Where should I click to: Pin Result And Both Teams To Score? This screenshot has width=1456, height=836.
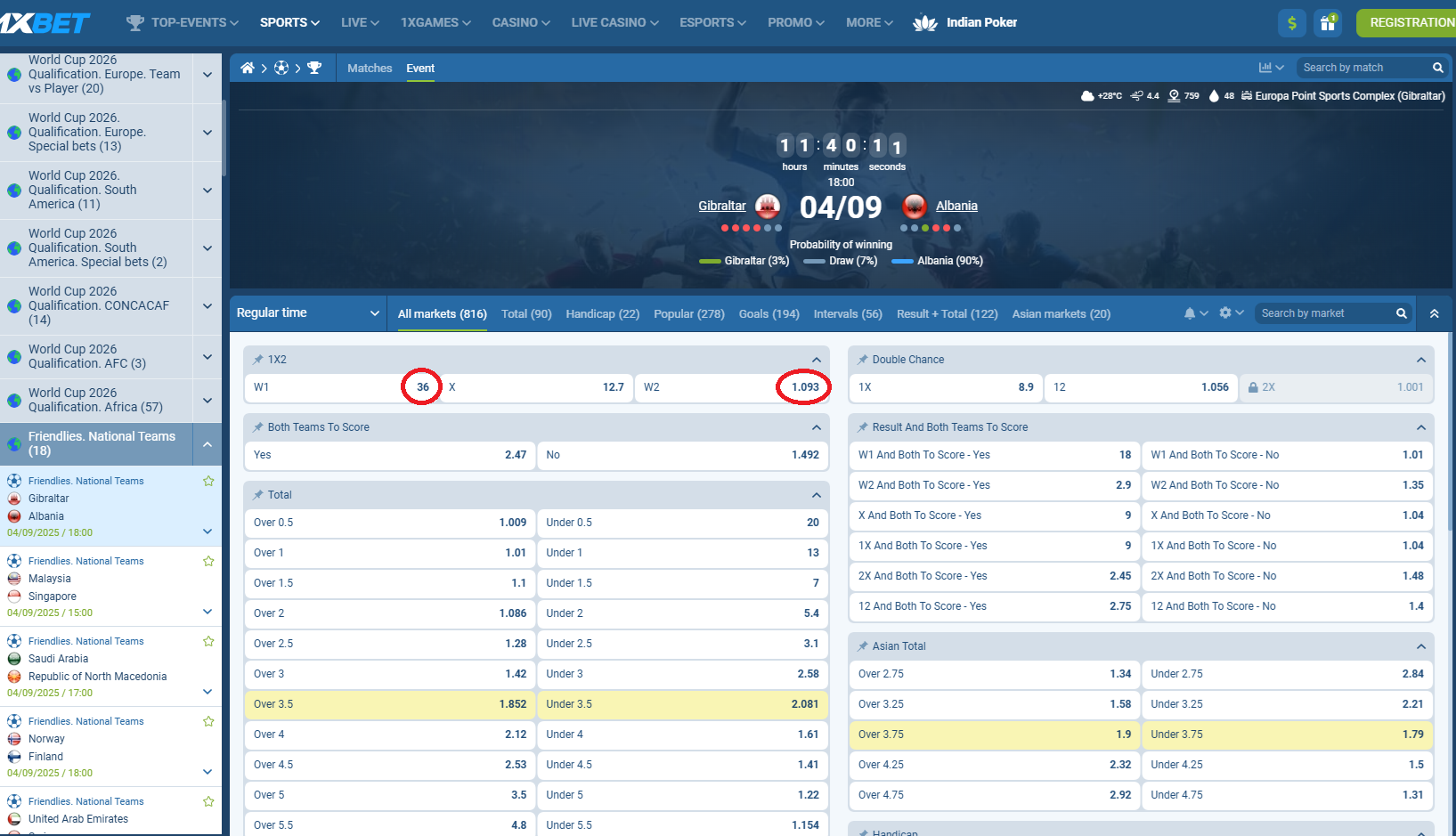863,427
